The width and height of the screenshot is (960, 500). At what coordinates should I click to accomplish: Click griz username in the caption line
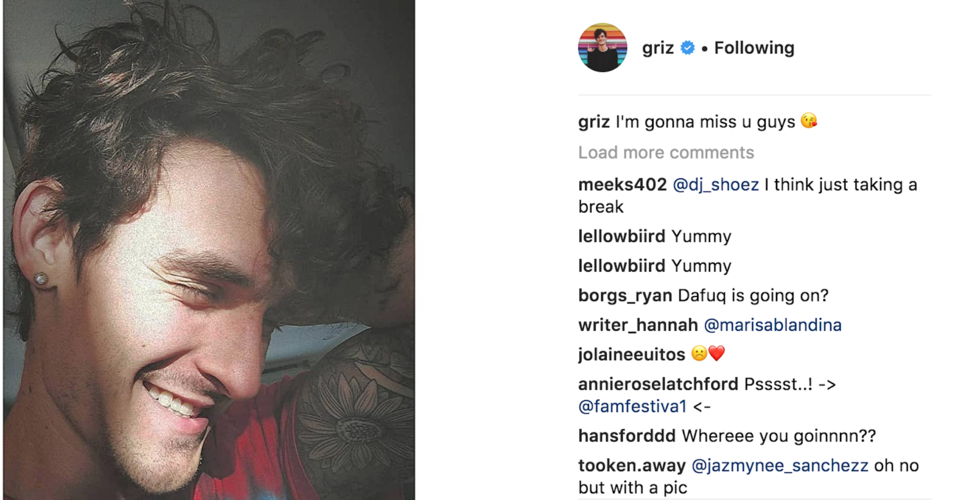point(594,122)
